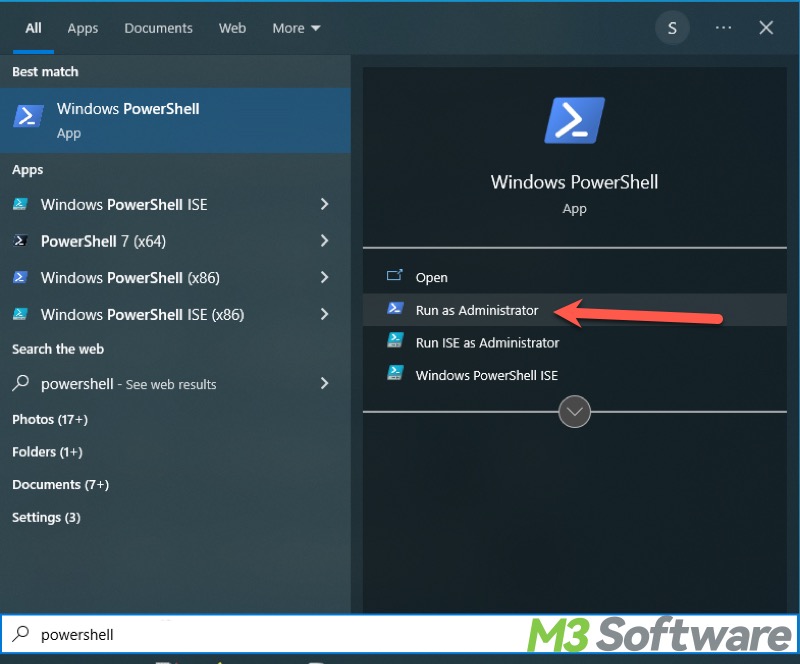Show Photos (17+) results

pyautogui.click(x=50, y=419)
